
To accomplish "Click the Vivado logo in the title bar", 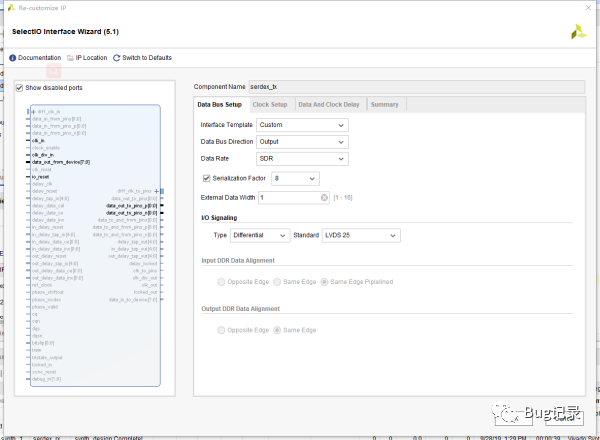I will click(x=12, y=8).
